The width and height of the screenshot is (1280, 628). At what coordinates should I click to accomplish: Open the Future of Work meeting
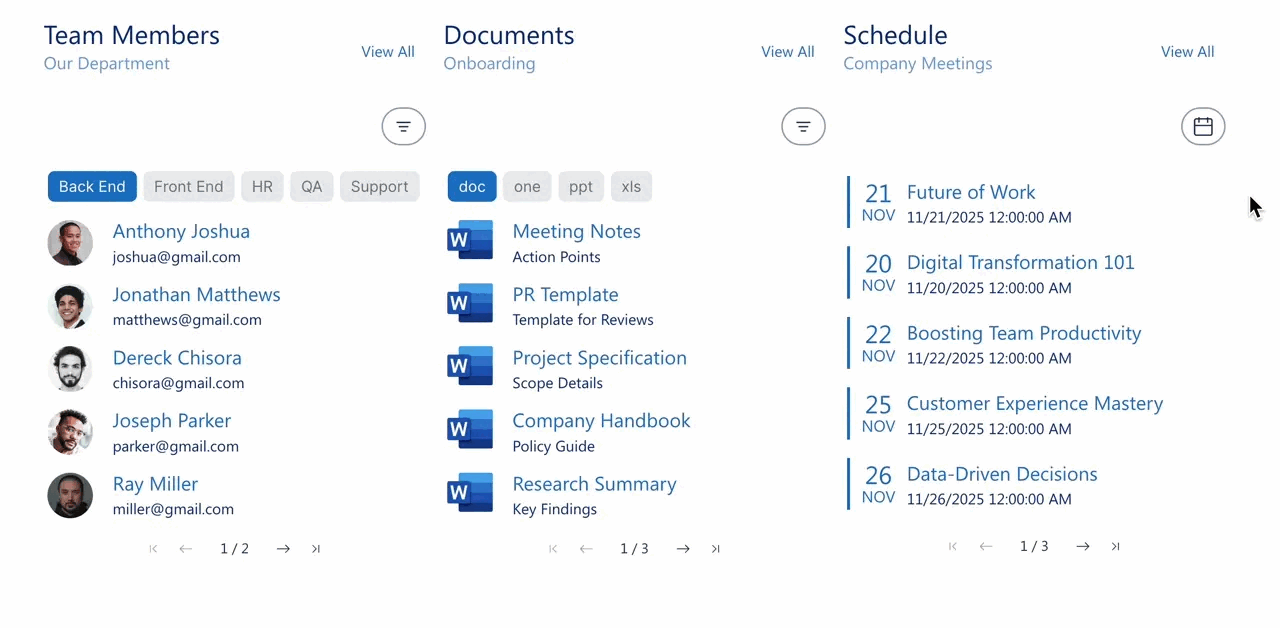pyautogui.click(x=971, y=192)
